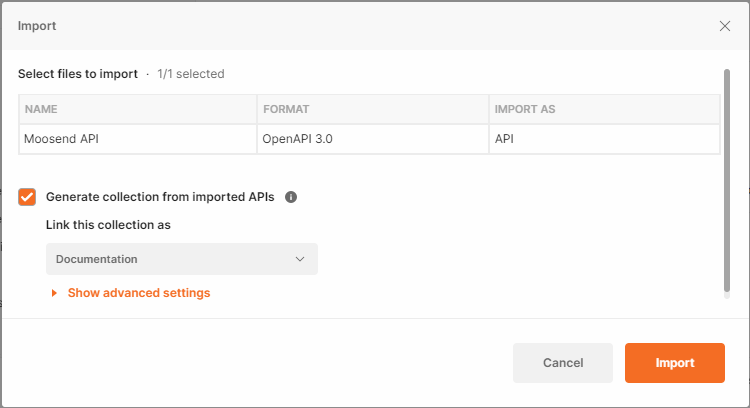The height and width of the screenshot is (408, 750).
Task: Click the Link this collection as label
Action: coord(108,225)
